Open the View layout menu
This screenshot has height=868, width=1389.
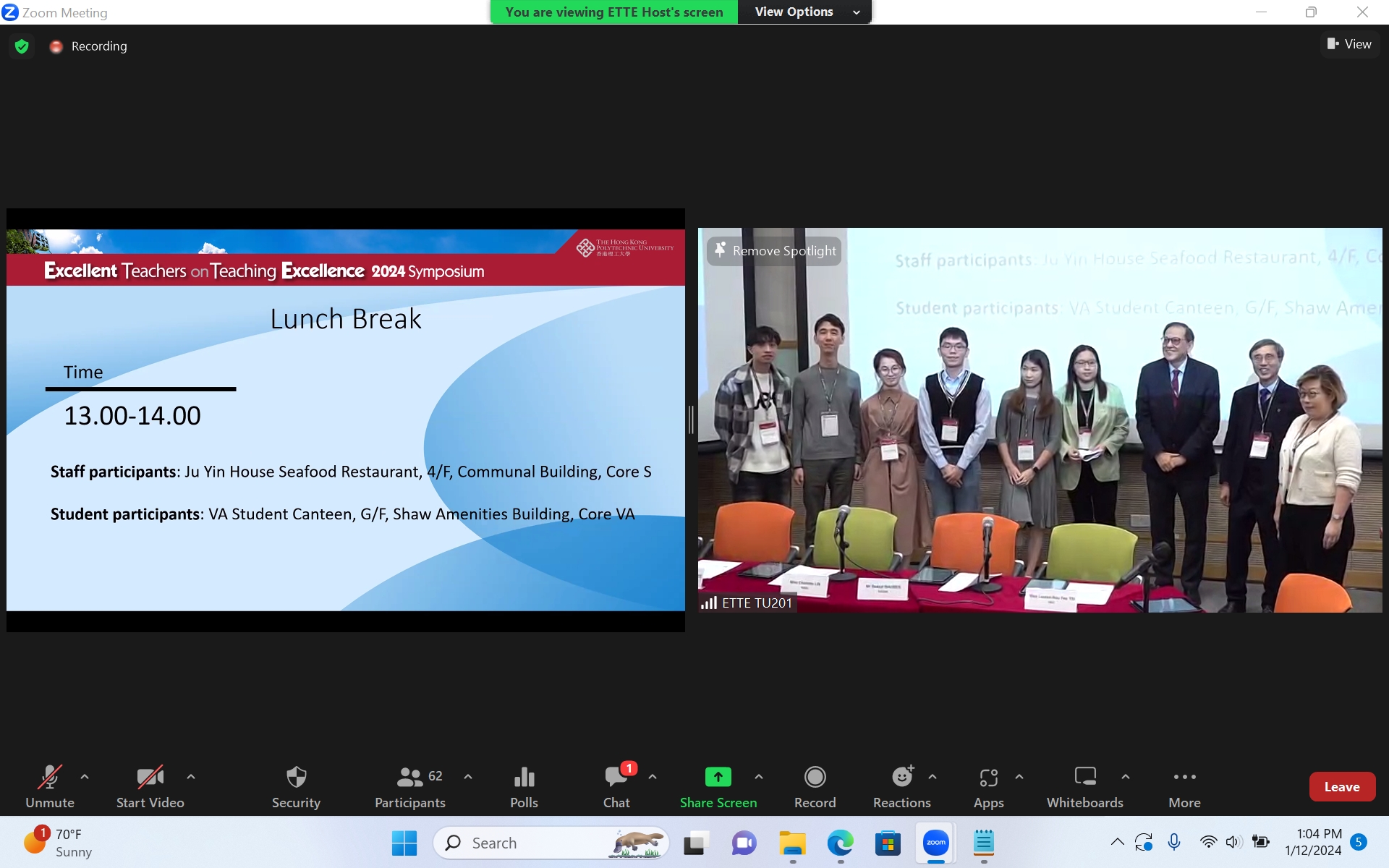click(1349, 44)
